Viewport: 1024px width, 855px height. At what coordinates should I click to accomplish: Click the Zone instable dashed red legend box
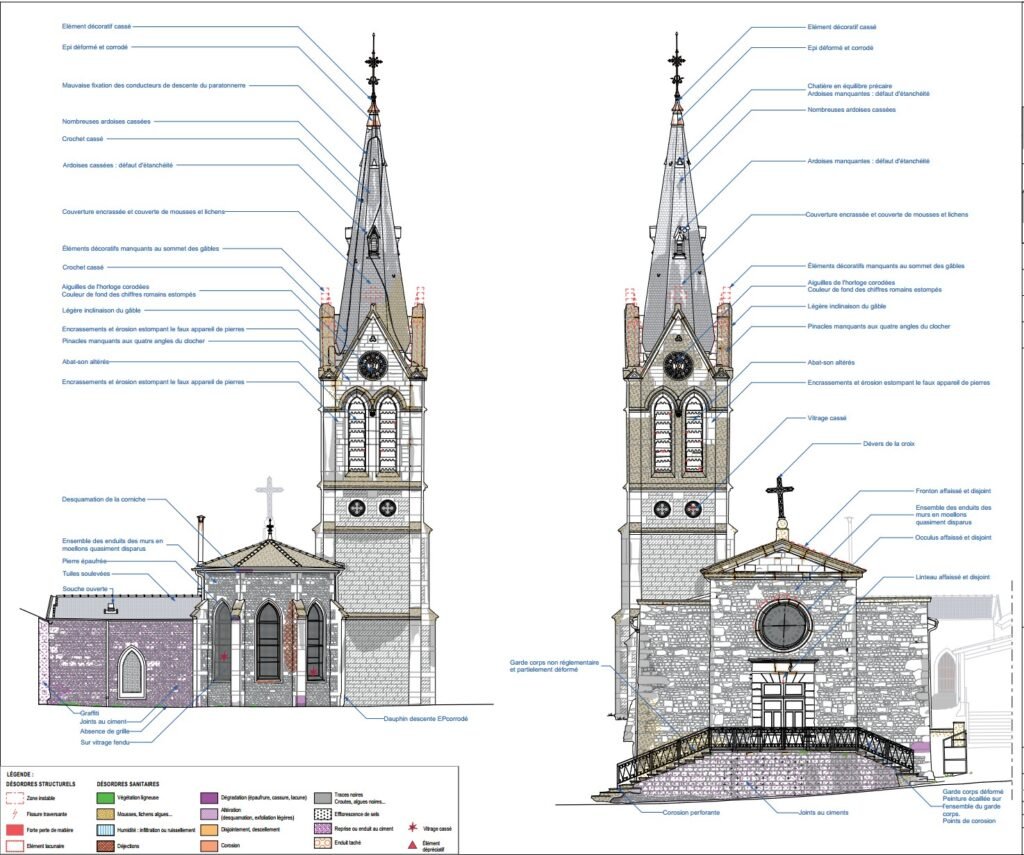[x=14, y=798]
